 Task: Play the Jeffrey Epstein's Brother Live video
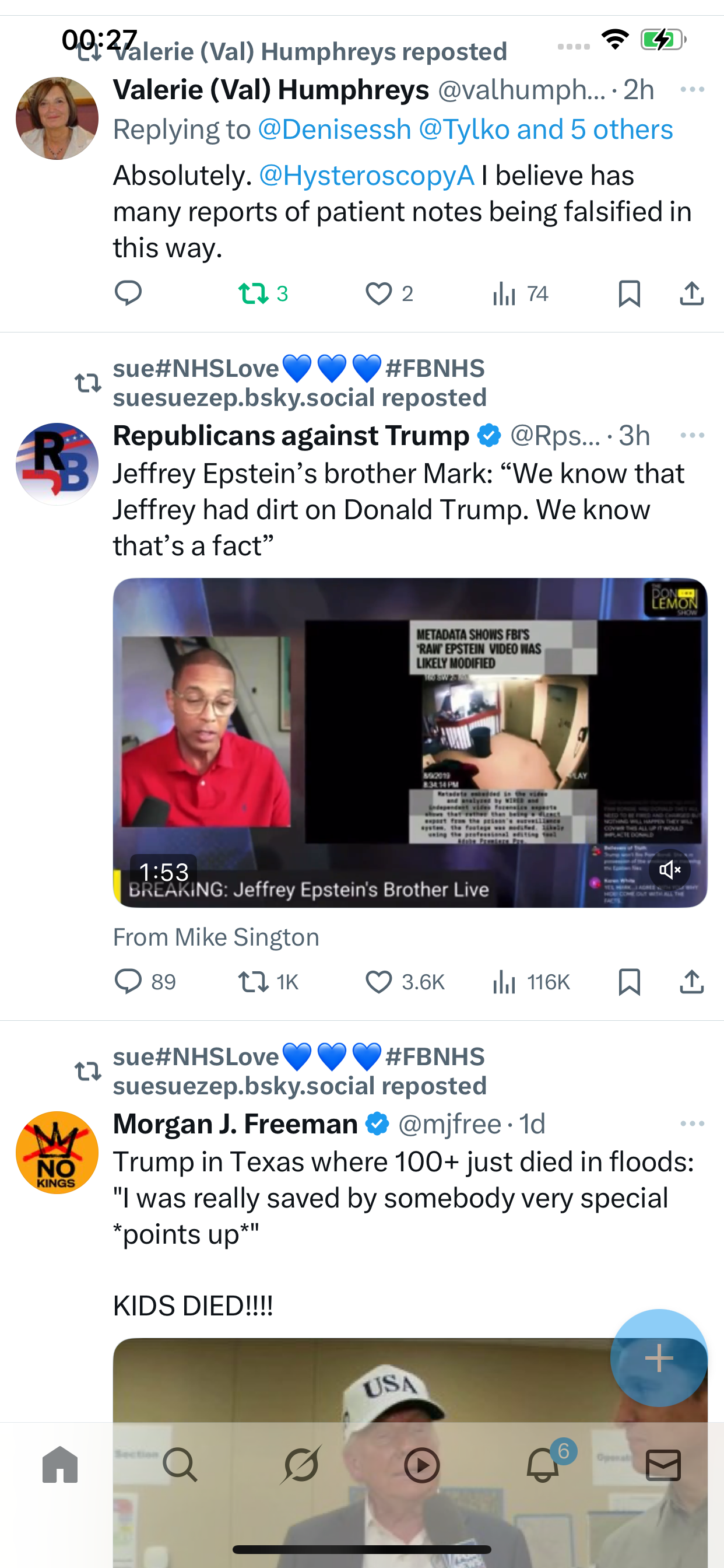(410, 743)
